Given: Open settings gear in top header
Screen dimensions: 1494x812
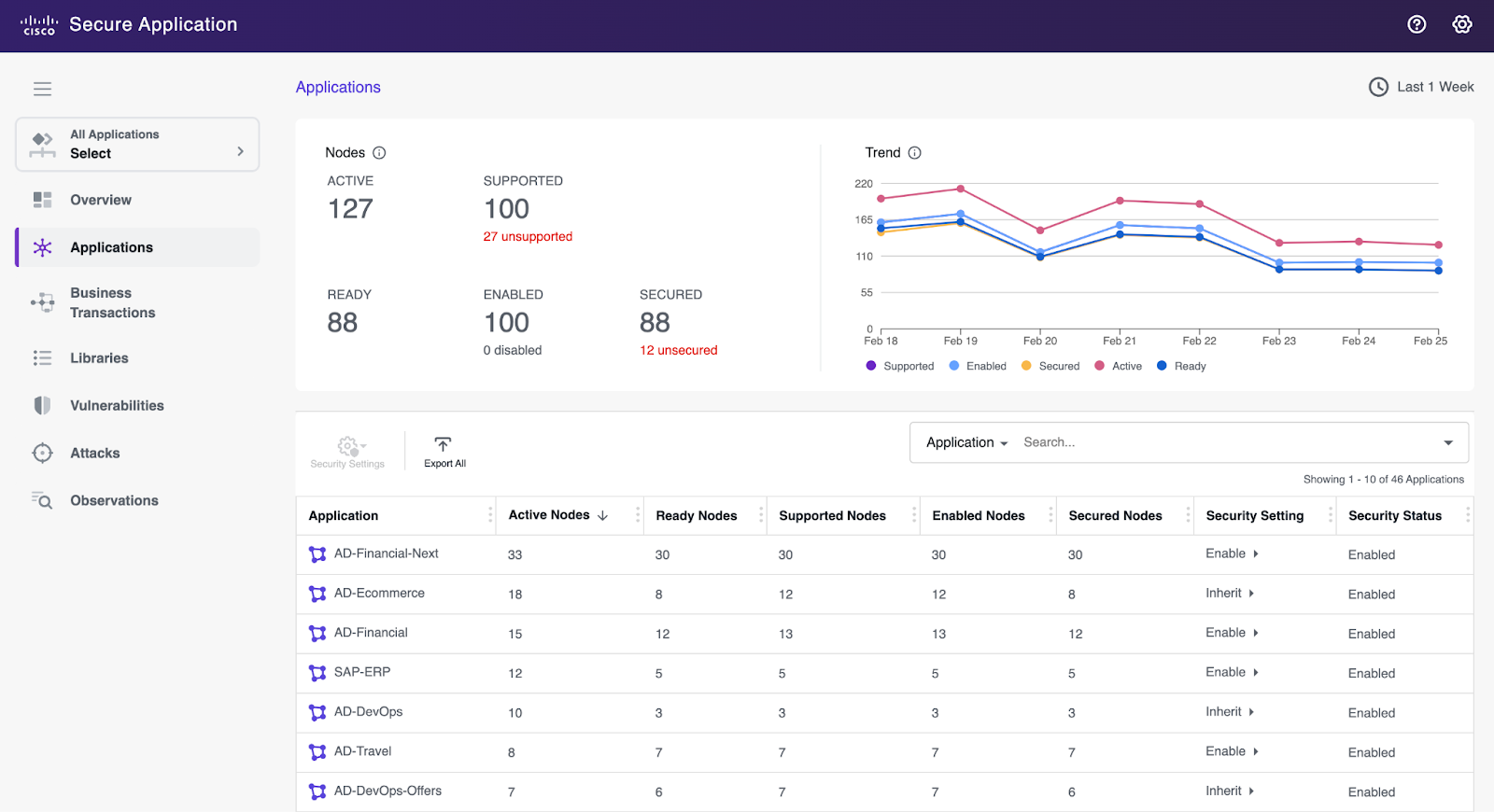Looking at the screenshot, I should (x=1462, y=24).
